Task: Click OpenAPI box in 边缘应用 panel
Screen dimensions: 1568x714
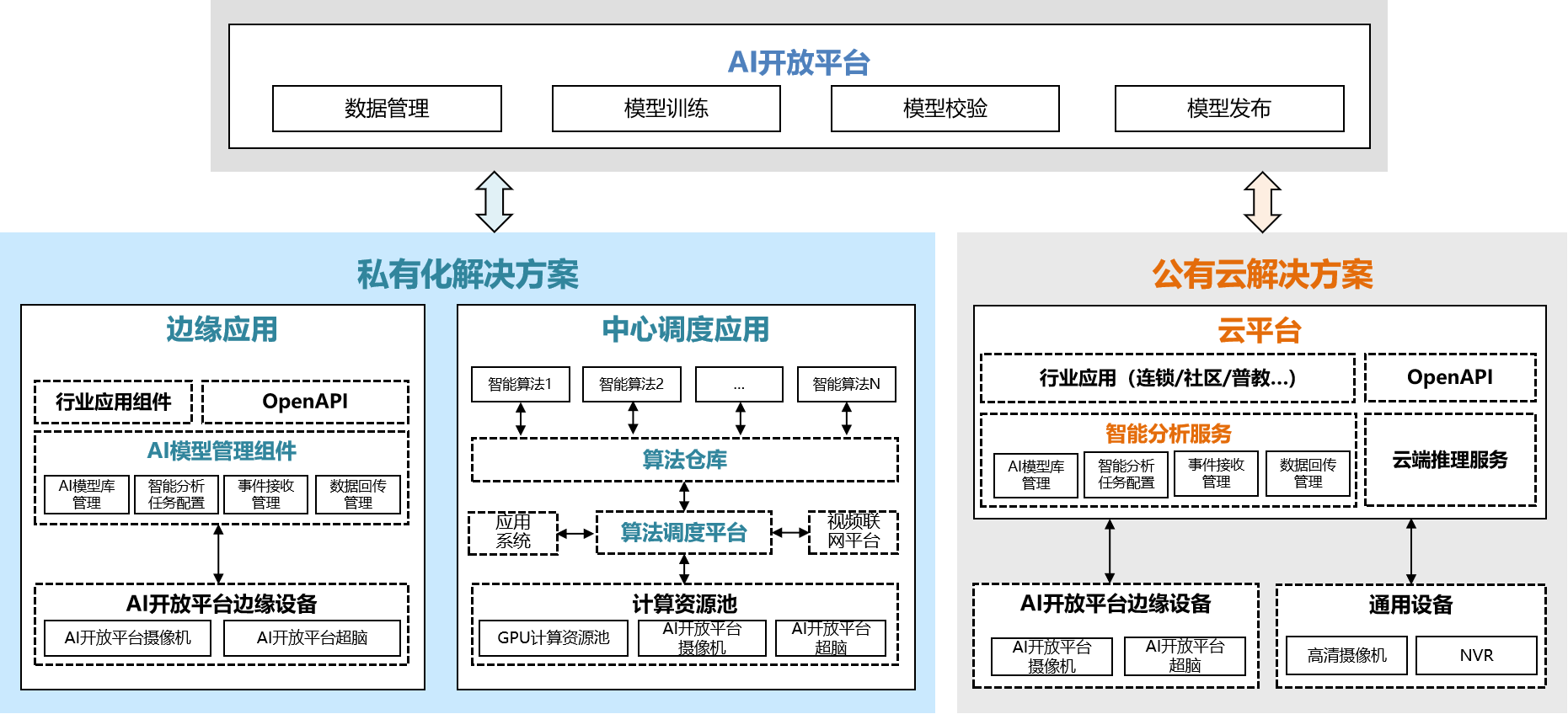Action: point(305,402)
